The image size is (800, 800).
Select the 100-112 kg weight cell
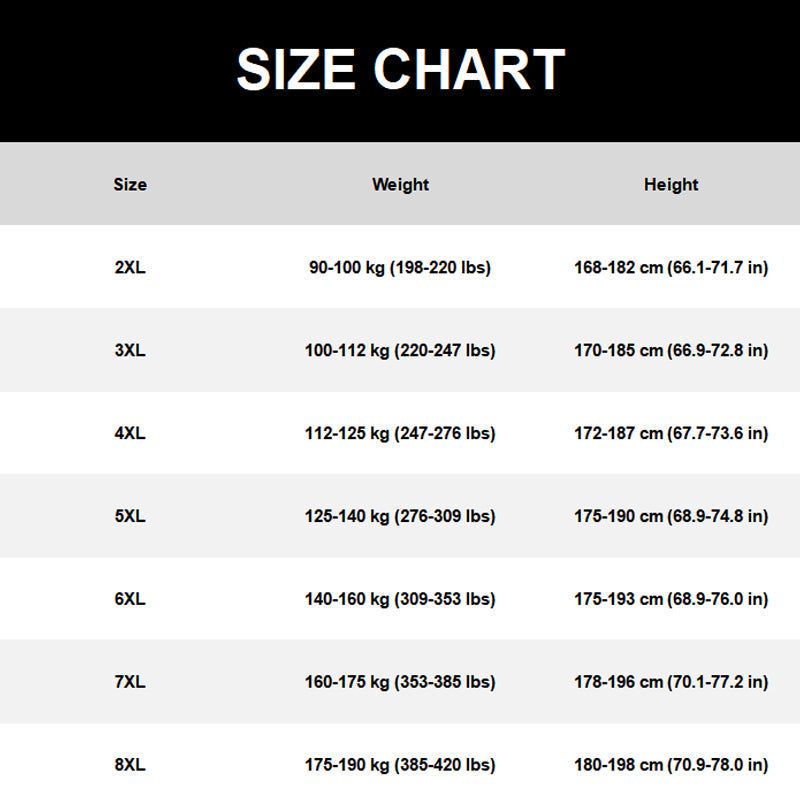pyautogui.click(x=400, y=351)
